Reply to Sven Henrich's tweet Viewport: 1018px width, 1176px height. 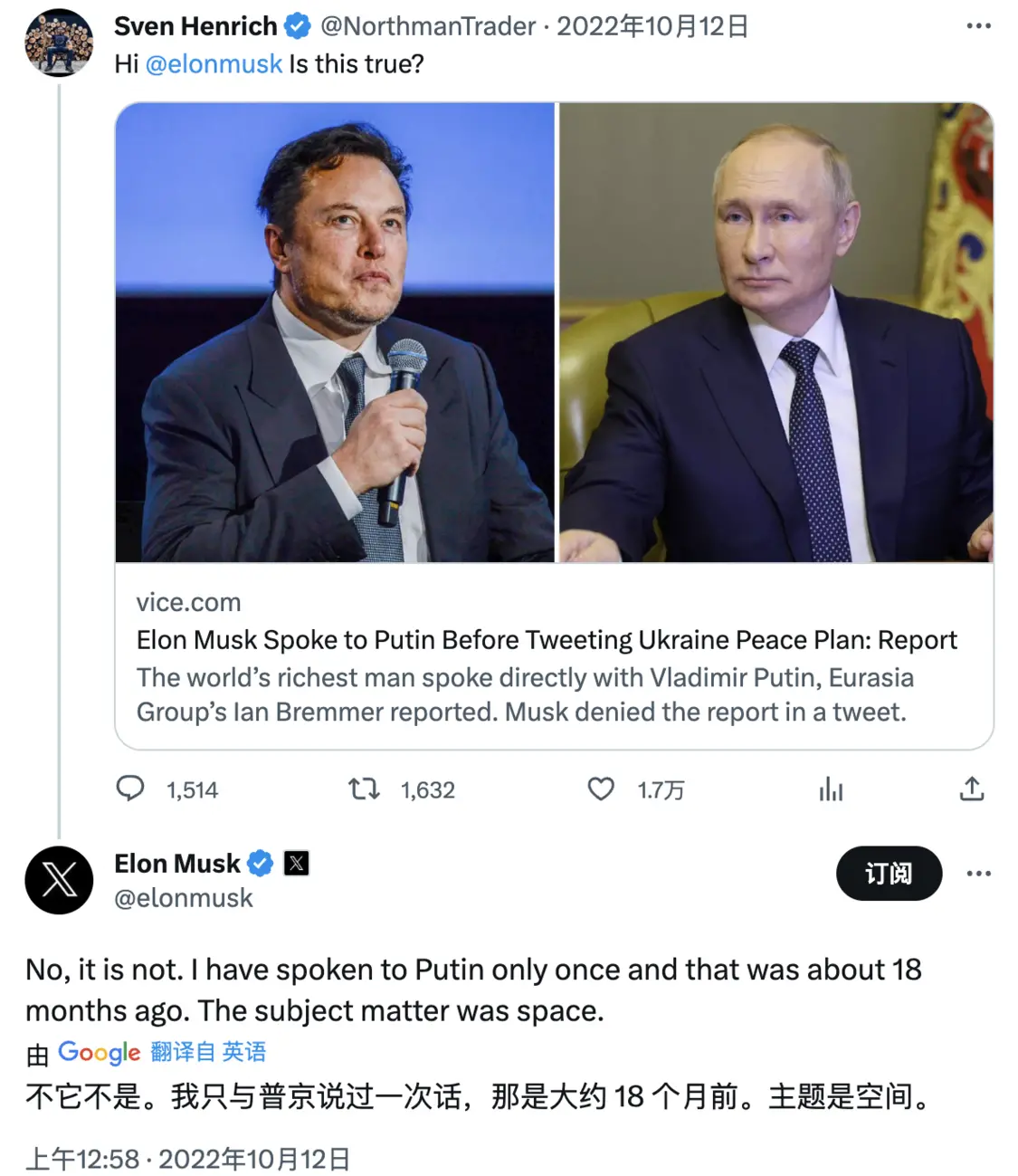tap(131, 789)
